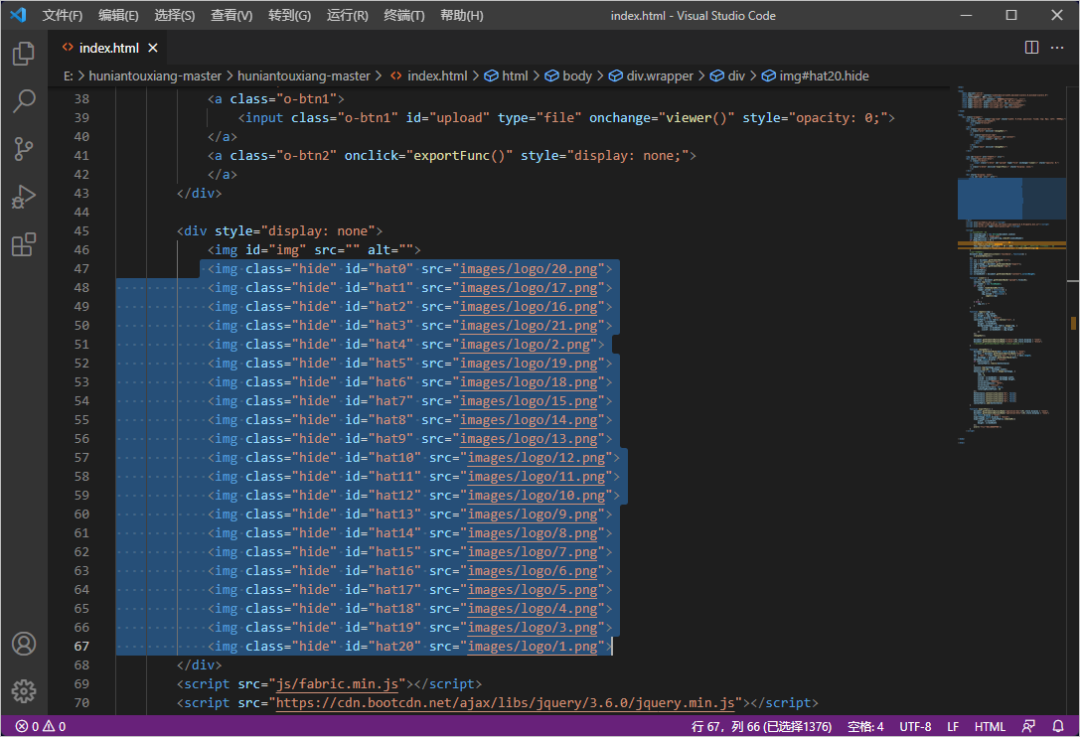Open the 终端(T) menu
Viewport: 1080px width, 737px height.
coord(404,16)
